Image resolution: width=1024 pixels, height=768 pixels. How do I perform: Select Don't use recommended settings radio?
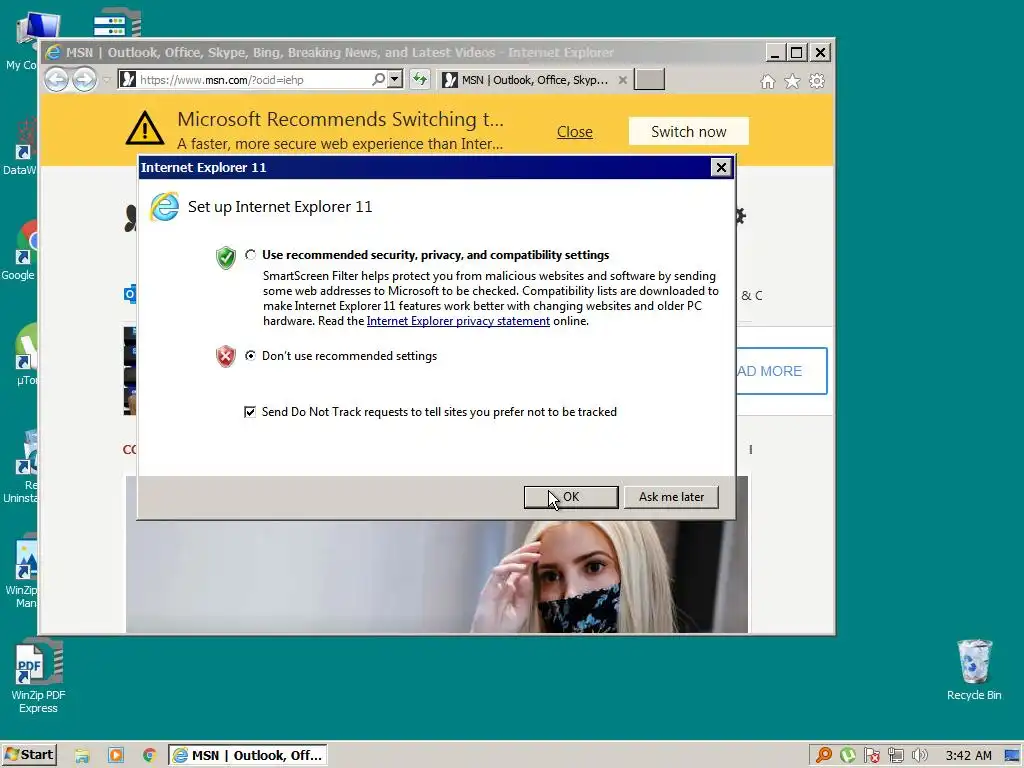point(251,355)
